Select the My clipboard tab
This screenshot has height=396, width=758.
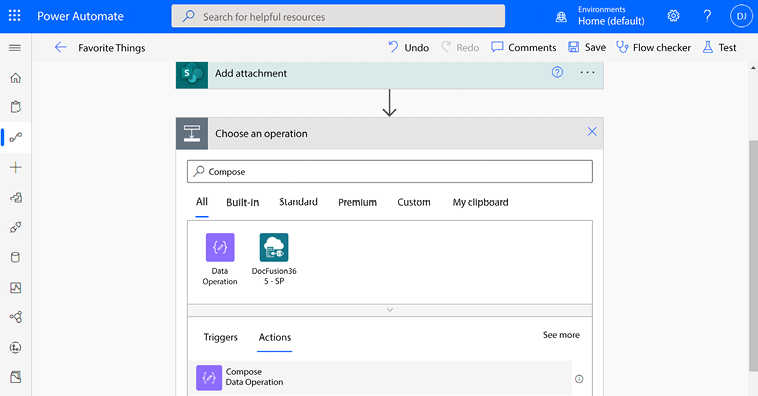click(x=481, y=202)
